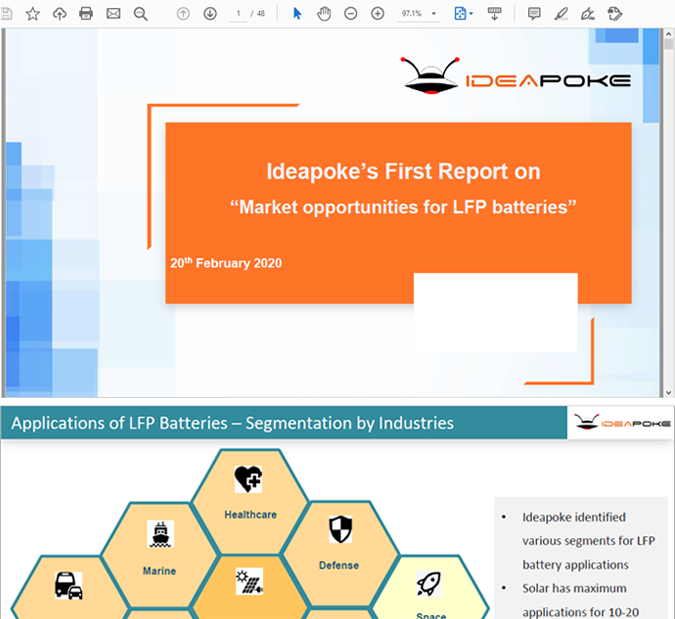Send file by email envelope icon

coord(113,14)
